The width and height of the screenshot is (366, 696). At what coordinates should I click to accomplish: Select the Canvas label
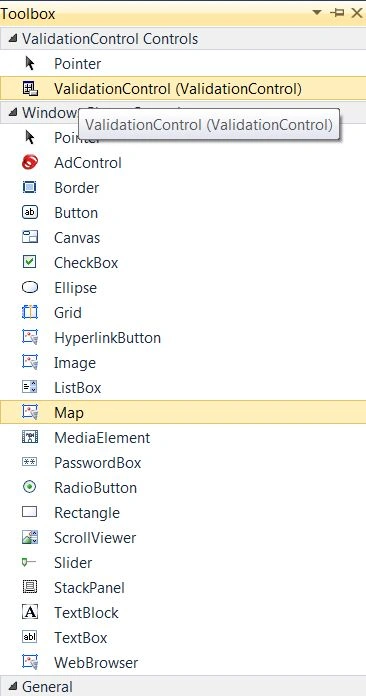[77, 237]
